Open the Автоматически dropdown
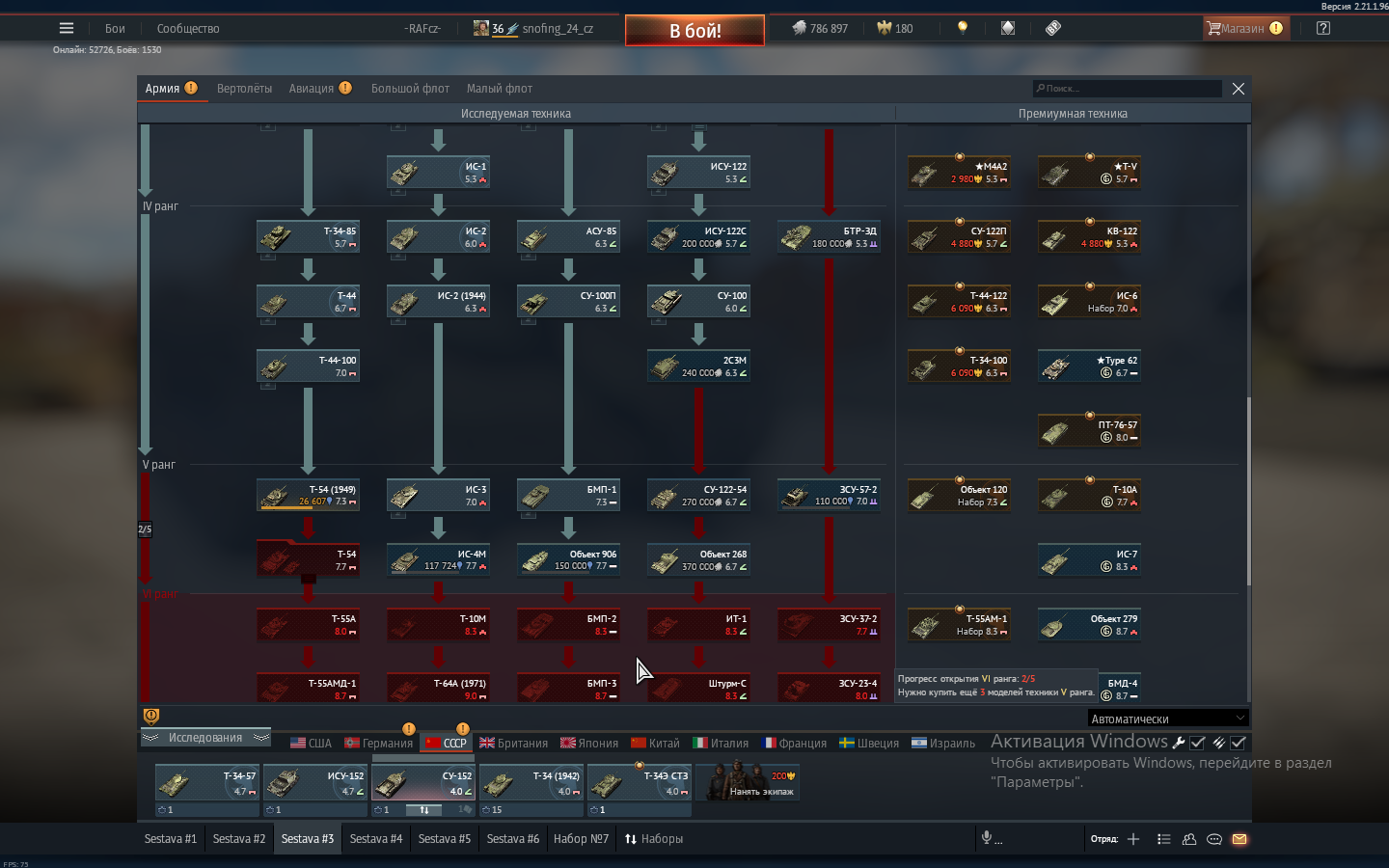1389x868 pixels. coord(1168,719)
